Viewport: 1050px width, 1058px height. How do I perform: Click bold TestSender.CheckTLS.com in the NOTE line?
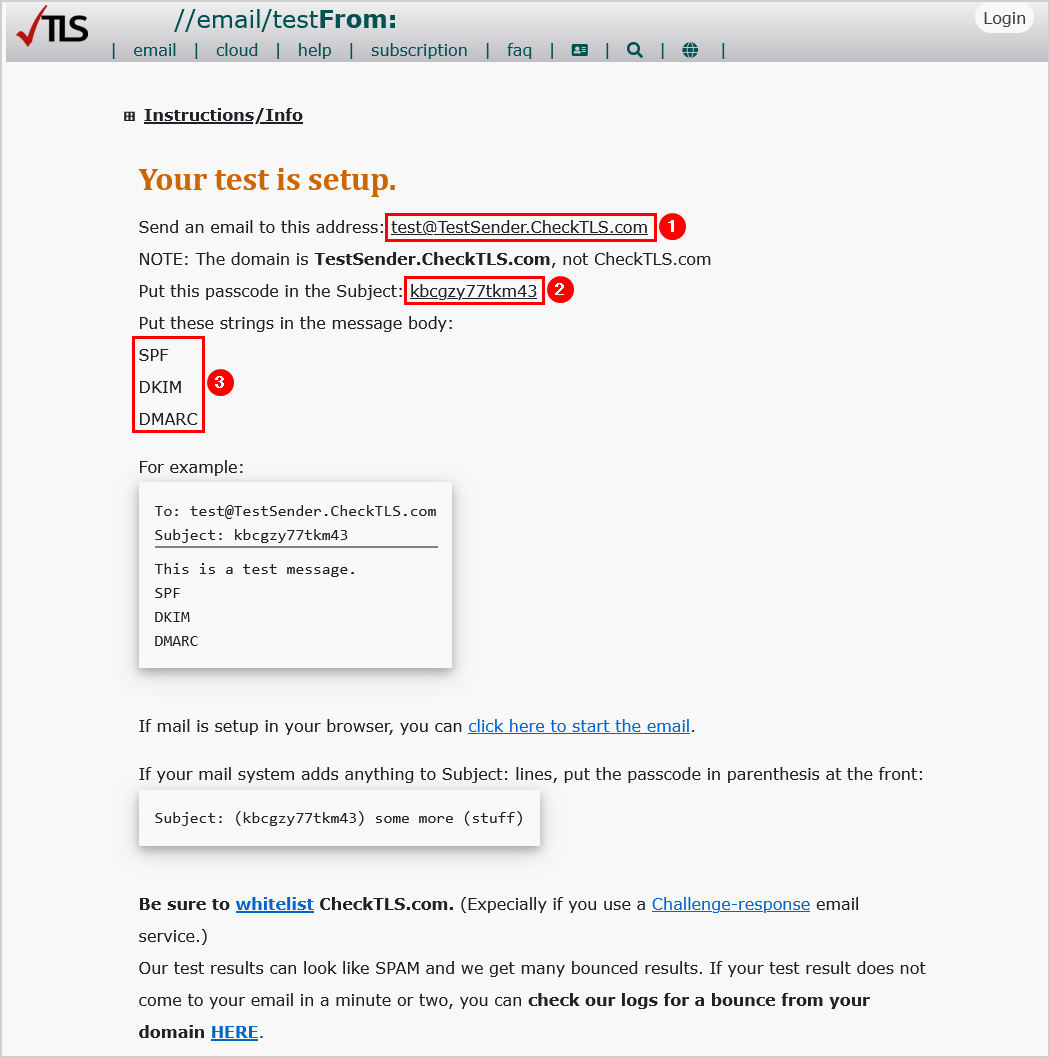tap(432, 259)
